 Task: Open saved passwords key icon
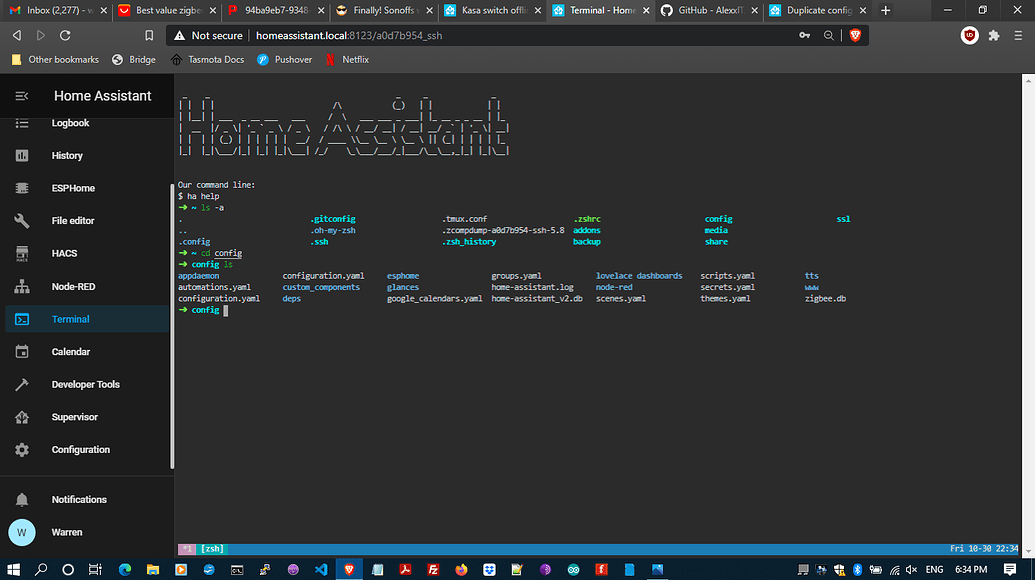[805, 36]
